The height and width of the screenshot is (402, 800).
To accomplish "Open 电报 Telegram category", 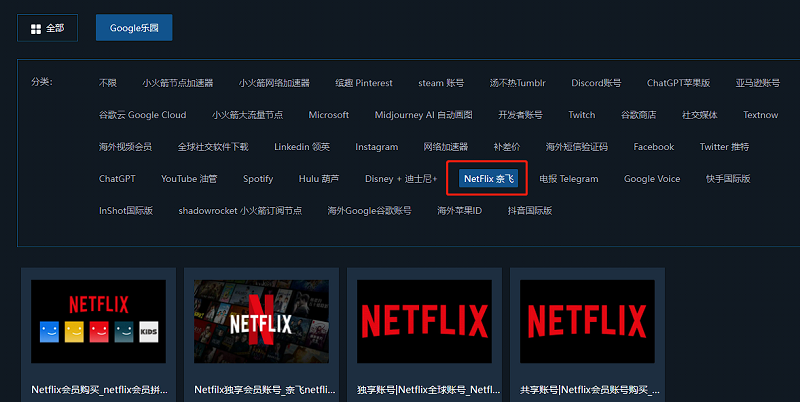I will point(568,179).
